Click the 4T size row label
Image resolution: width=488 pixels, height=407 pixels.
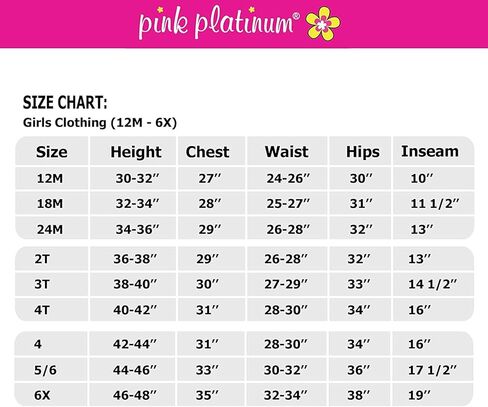(x=42, y=310)
